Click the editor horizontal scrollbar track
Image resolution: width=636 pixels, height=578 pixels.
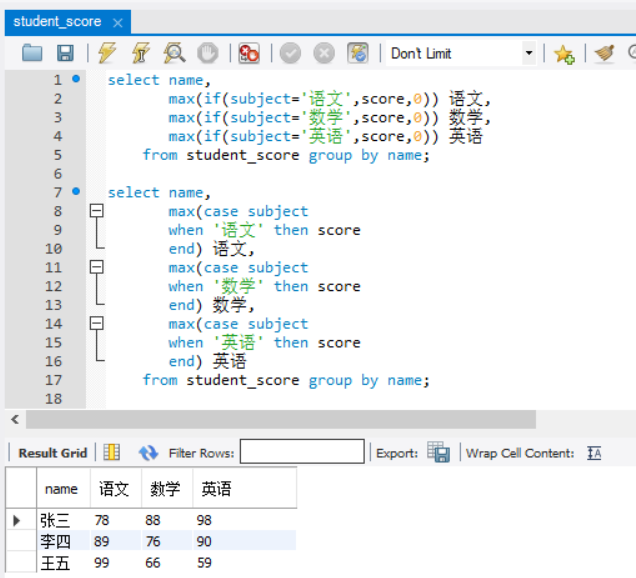click(x=281, y=419)
